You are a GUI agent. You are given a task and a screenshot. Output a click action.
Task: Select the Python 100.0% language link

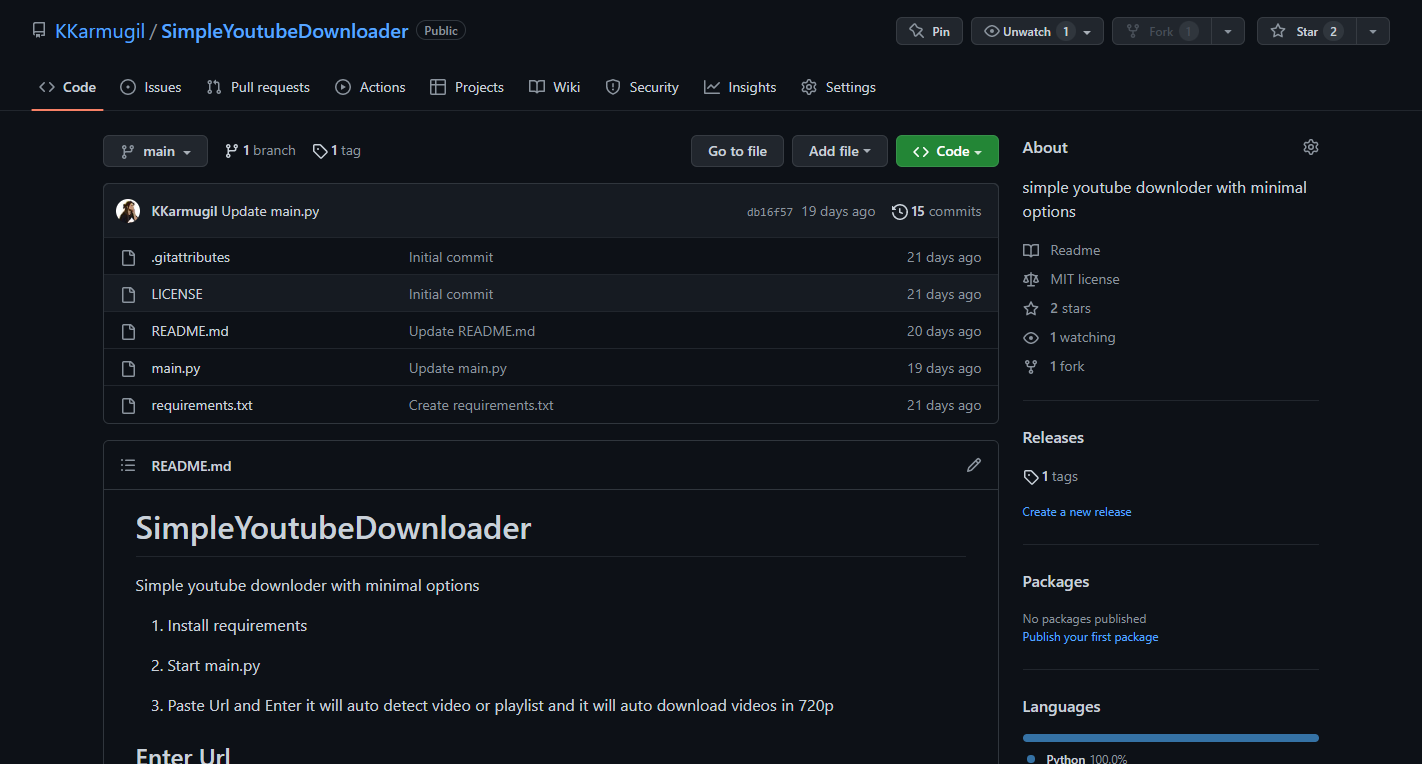point(1077,759)
